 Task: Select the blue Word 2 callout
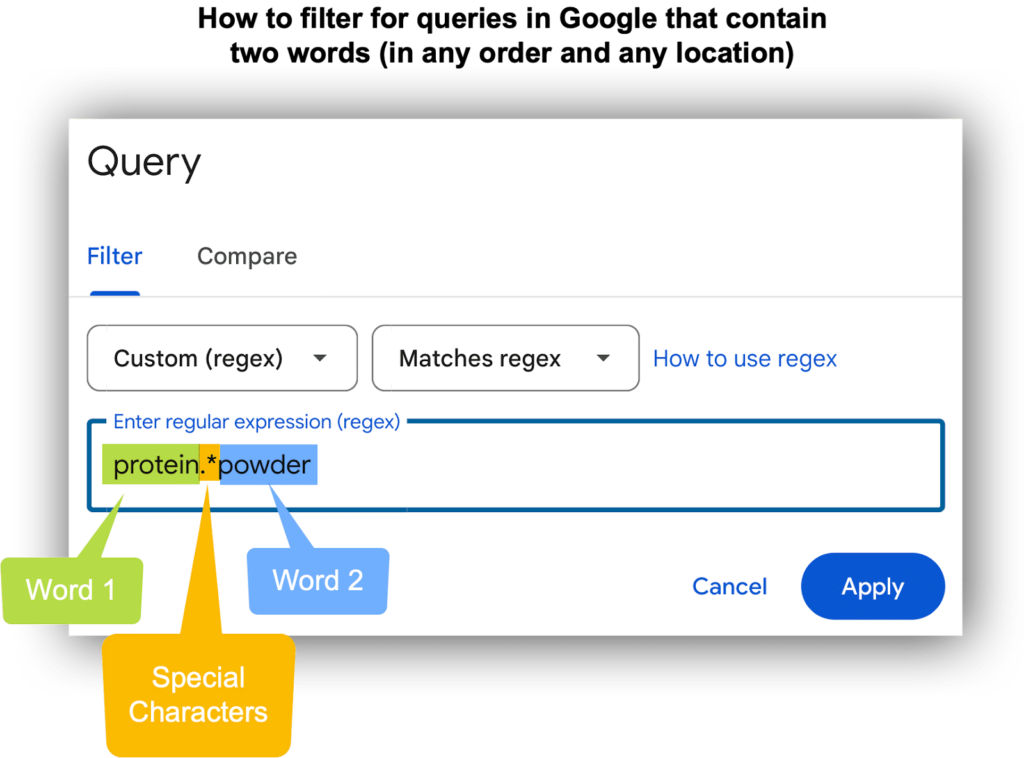pyautogui.click(x=318, y=581)
